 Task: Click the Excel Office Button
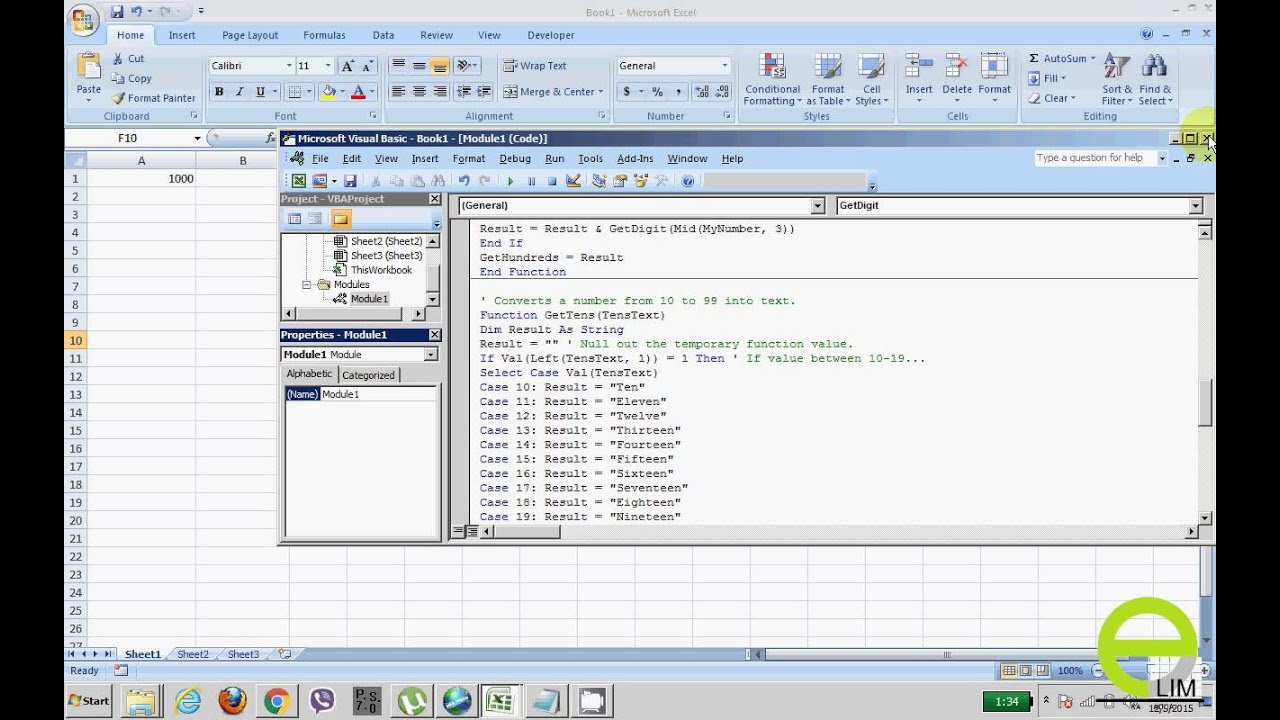84,20
